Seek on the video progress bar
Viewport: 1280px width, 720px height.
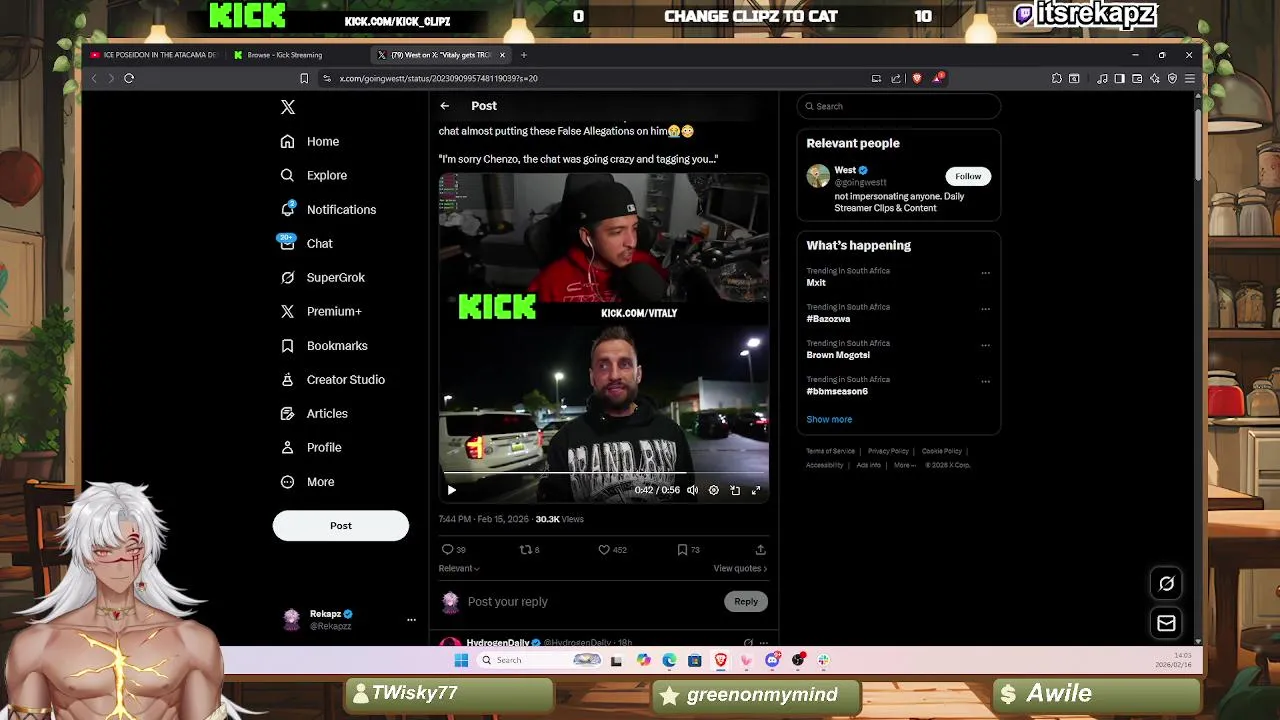[604, 473]
